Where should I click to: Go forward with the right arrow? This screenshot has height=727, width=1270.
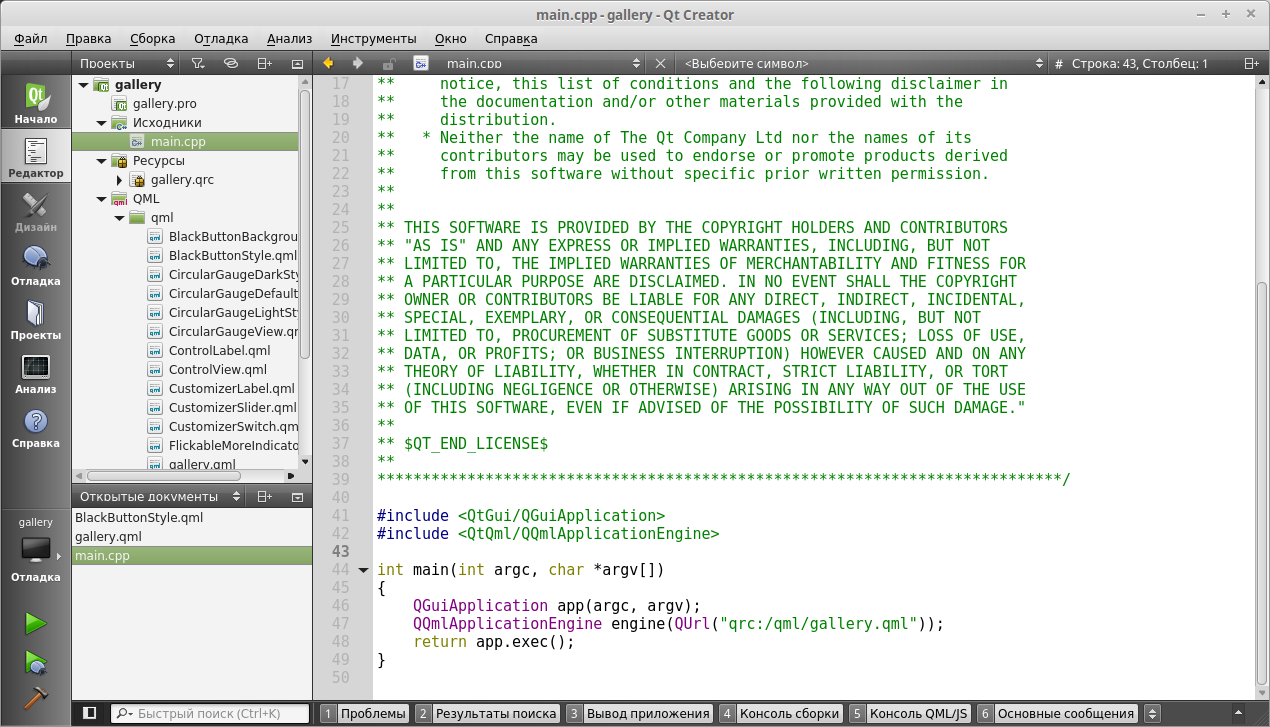(357, 63)
